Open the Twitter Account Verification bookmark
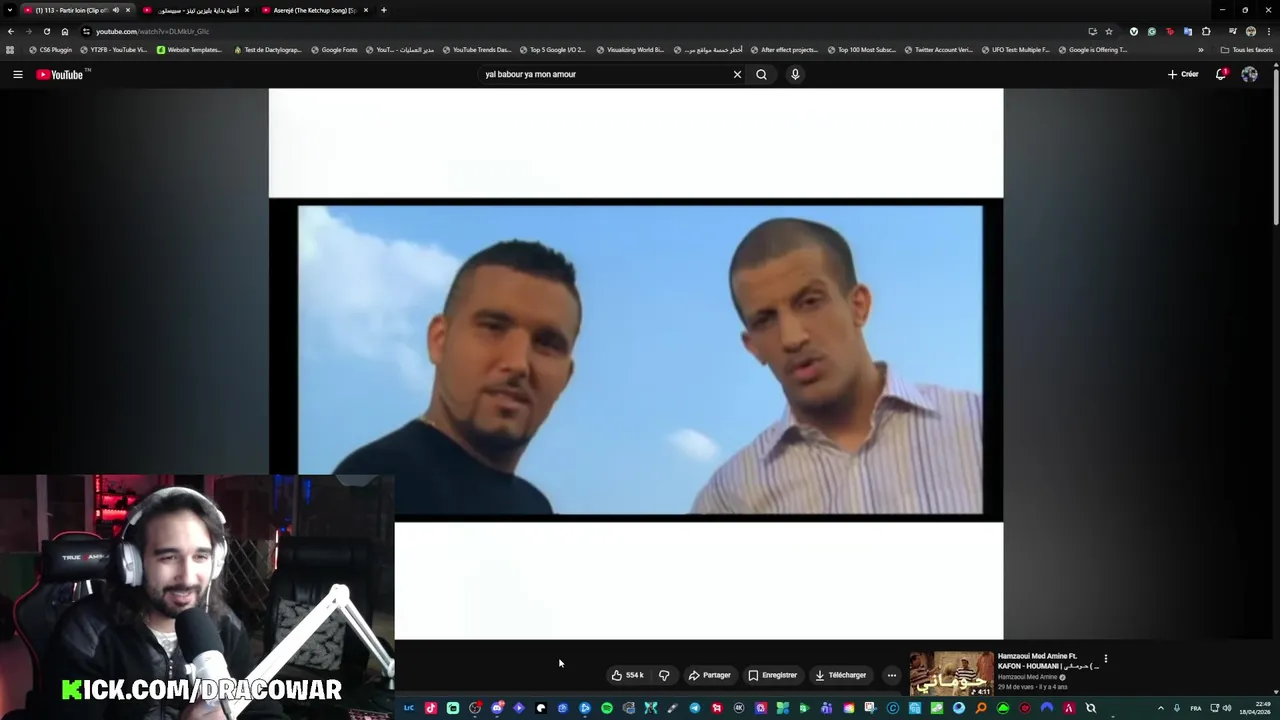Viewport: 1280px width, 720px height. tap(938, 50)
